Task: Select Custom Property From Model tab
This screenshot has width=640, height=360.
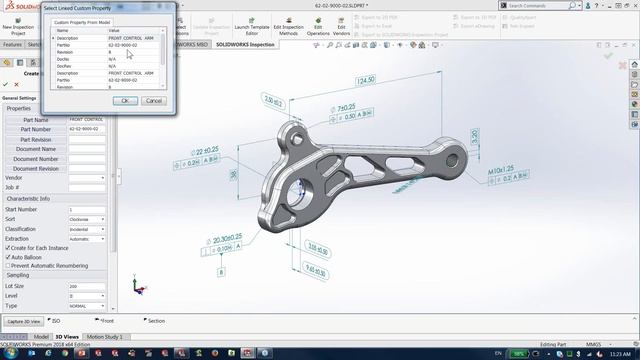Action: (x=82, y=22)
